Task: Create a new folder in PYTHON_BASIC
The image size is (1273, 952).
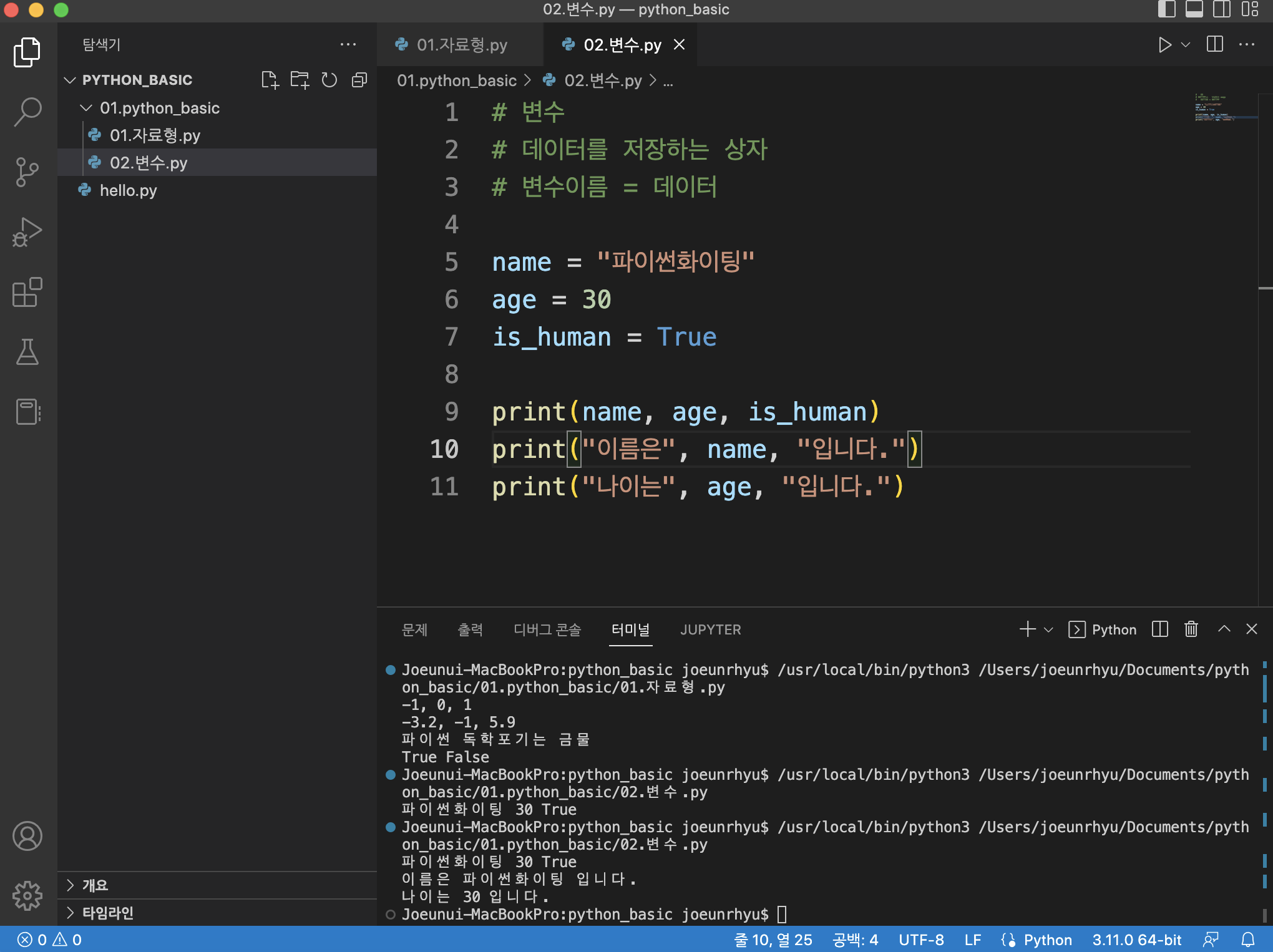Action: click(x=300, y=80)
